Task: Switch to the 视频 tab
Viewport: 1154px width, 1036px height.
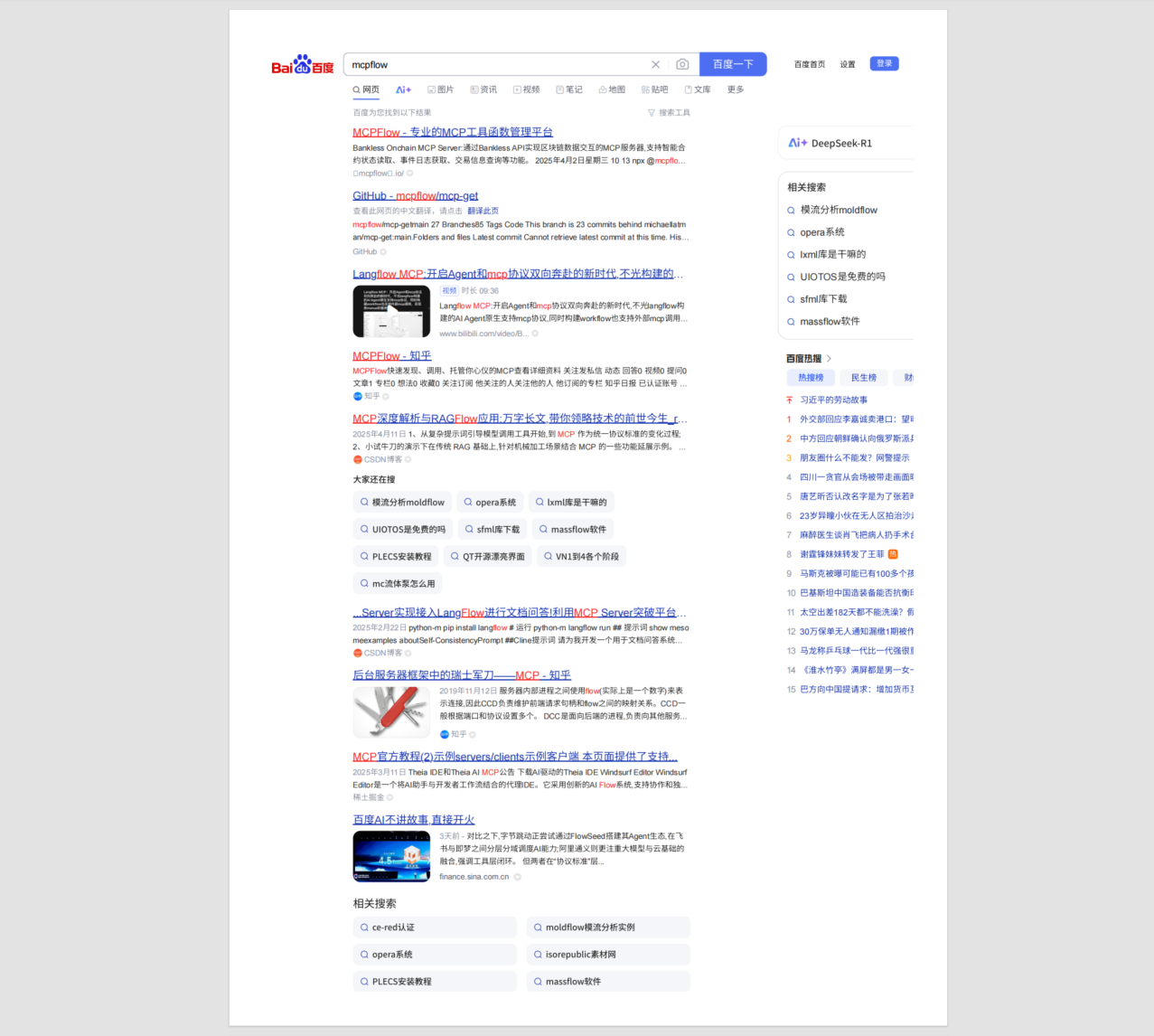Action: (526, 89)
